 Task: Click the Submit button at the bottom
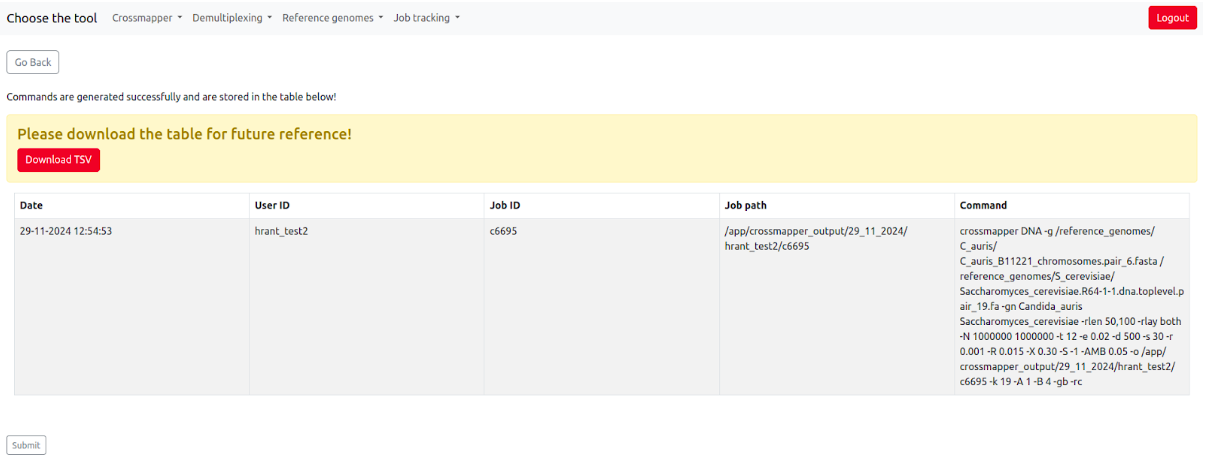26,445
